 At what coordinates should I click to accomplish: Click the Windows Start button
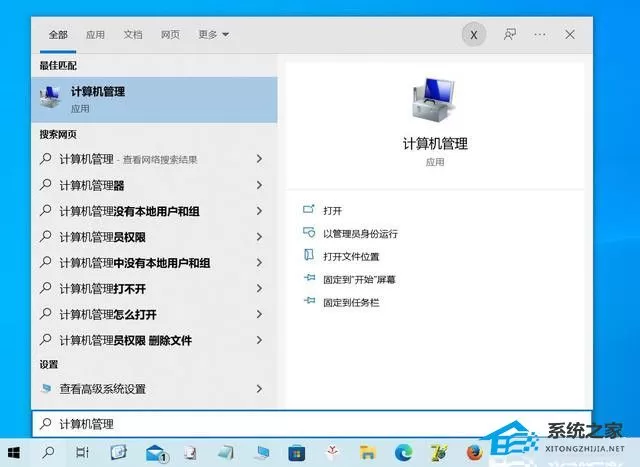click(x=14, y=452)
